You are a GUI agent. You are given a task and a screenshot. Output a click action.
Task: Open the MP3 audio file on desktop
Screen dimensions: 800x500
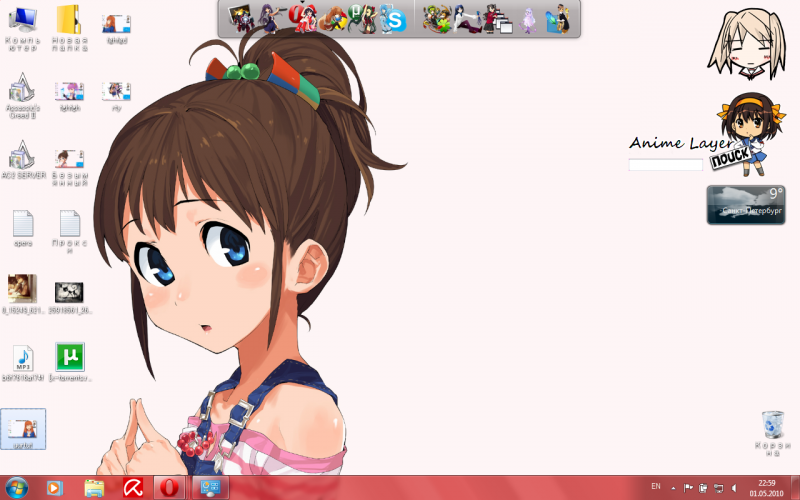coord(23,363)
